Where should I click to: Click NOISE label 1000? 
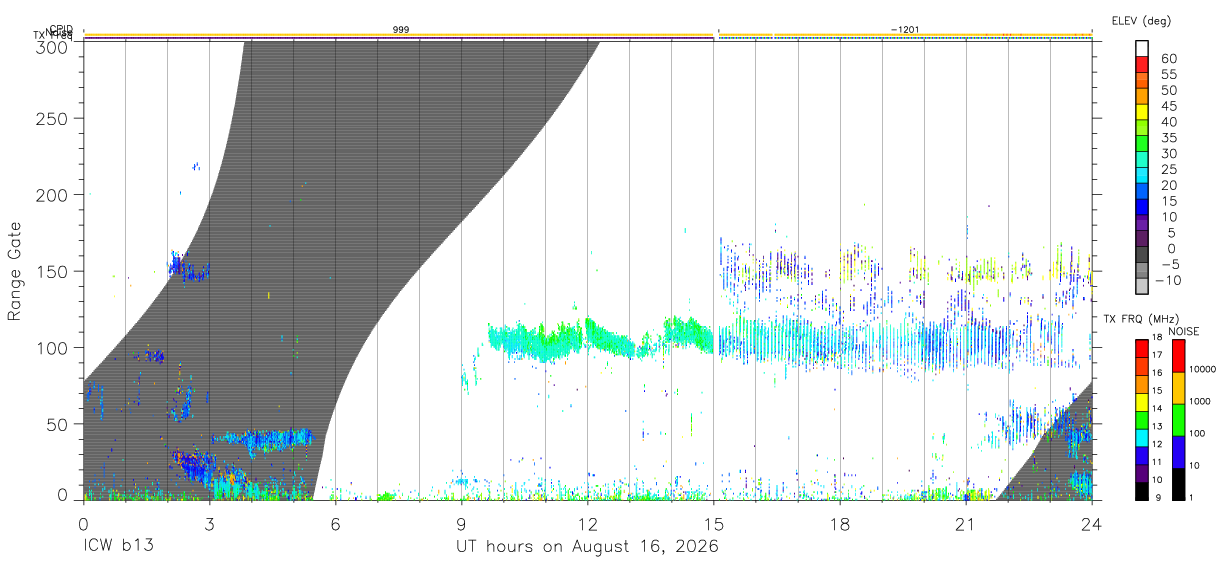(x=1199, y=401)
